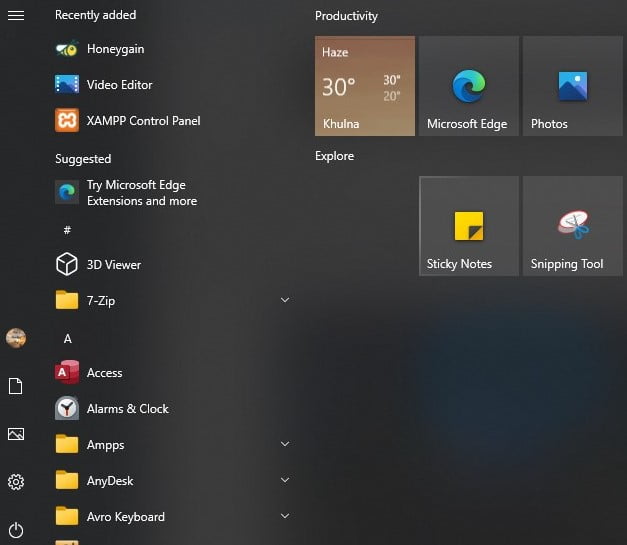The width and height of the screenshot is (627, 545).
Task: Open the Microsoft Edge tile
Action: click(x=469, y=86)
